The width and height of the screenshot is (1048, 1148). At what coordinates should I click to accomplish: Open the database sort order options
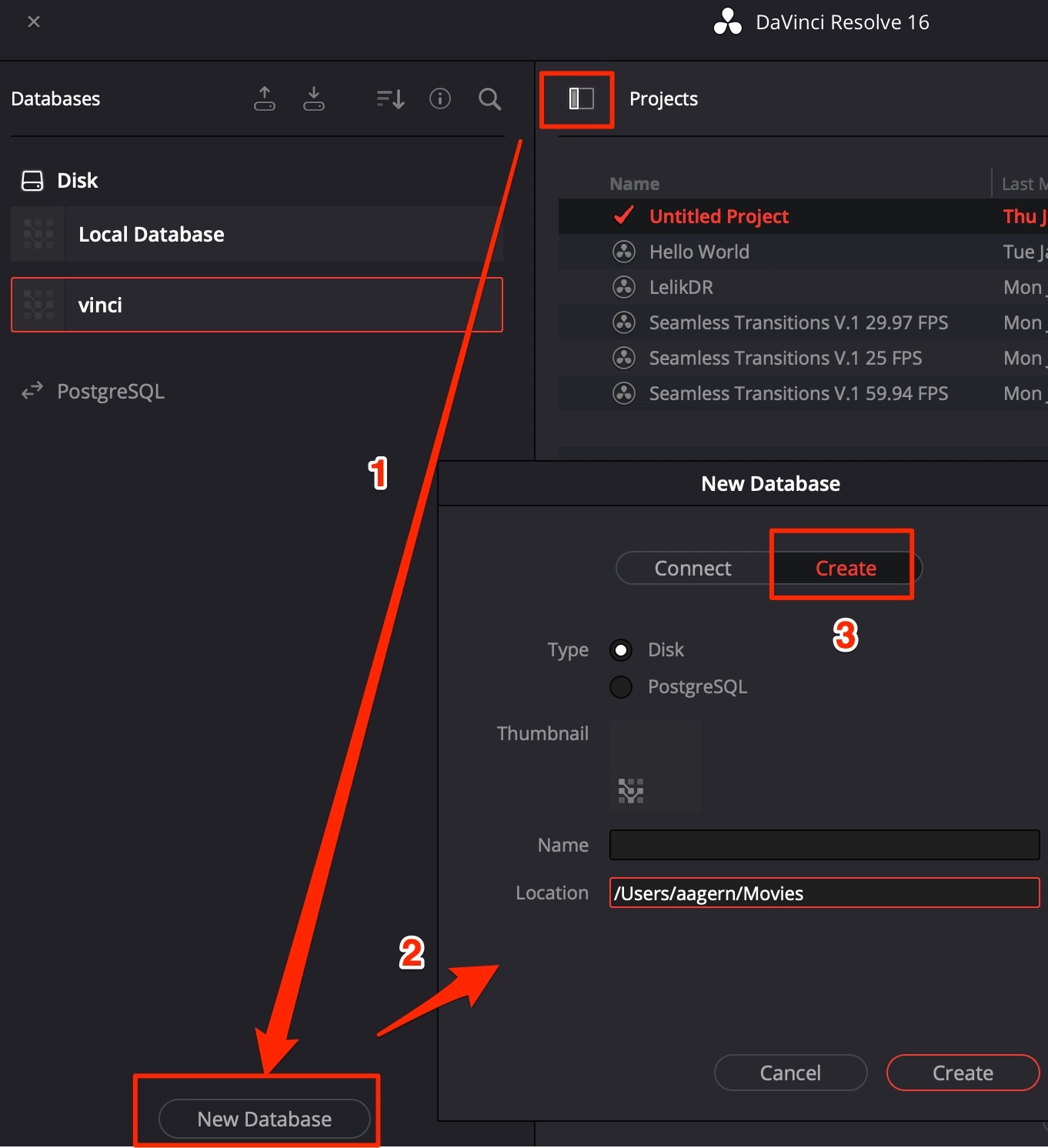[x=391, y=98]
